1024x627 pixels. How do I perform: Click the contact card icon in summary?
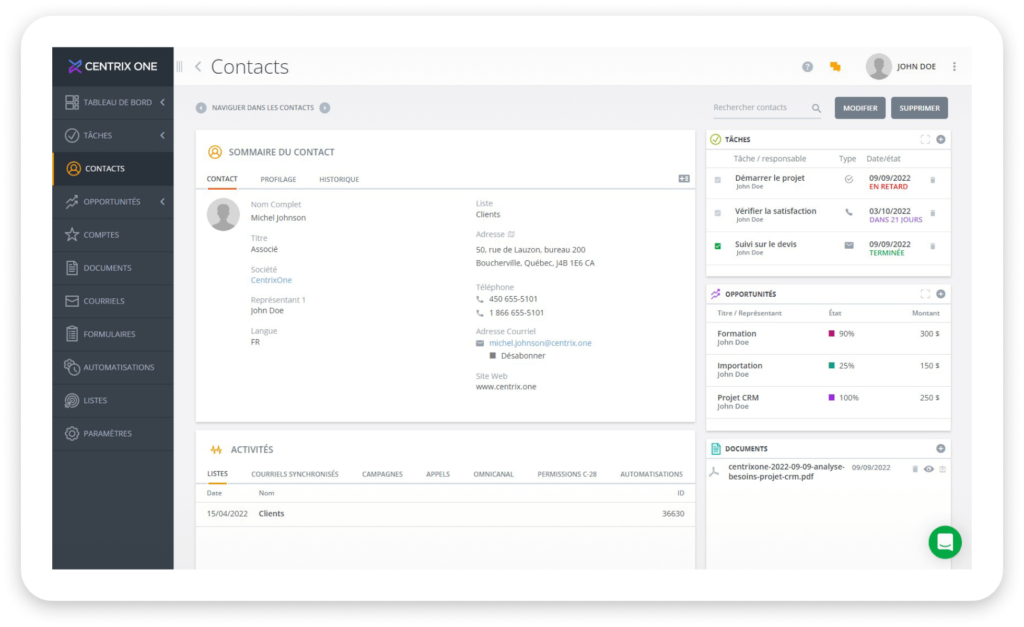tap(684, 179)
